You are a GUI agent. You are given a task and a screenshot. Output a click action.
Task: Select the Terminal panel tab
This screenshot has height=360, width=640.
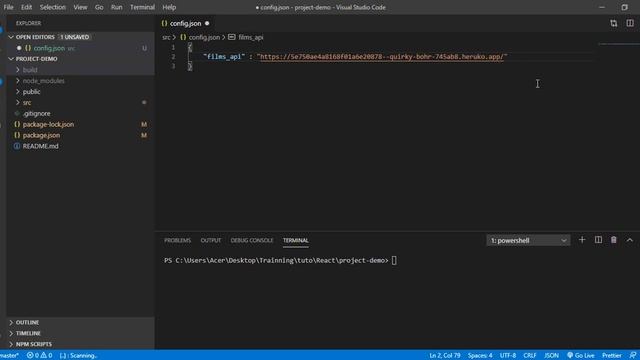point(296,240)
